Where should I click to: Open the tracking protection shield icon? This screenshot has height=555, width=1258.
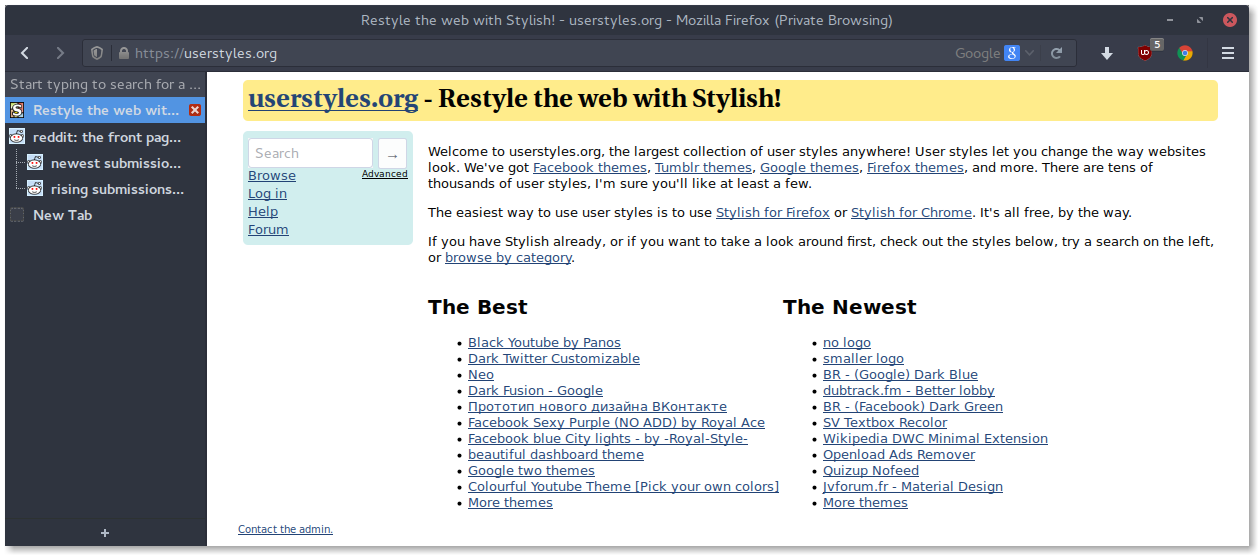97,53
